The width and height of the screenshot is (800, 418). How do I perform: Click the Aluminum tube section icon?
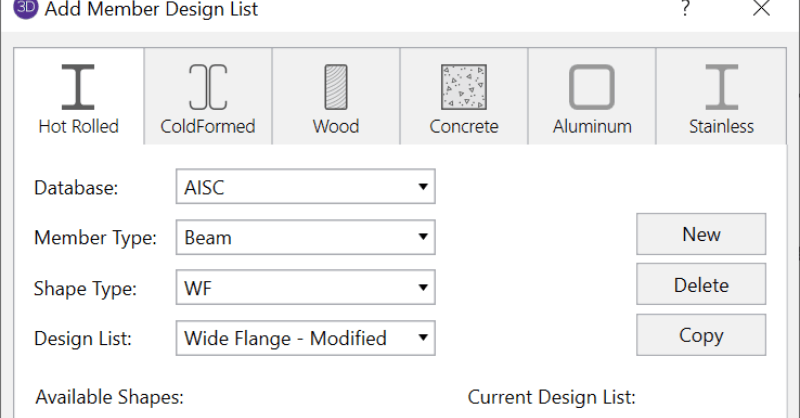point(592,88)
